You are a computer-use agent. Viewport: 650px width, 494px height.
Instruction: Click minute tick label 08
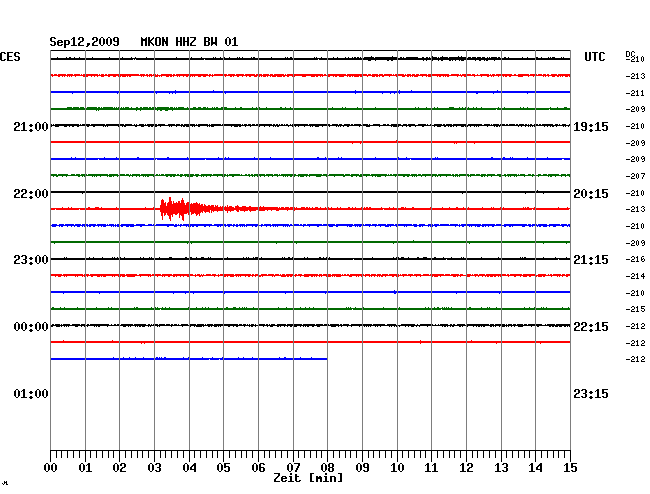327,467
